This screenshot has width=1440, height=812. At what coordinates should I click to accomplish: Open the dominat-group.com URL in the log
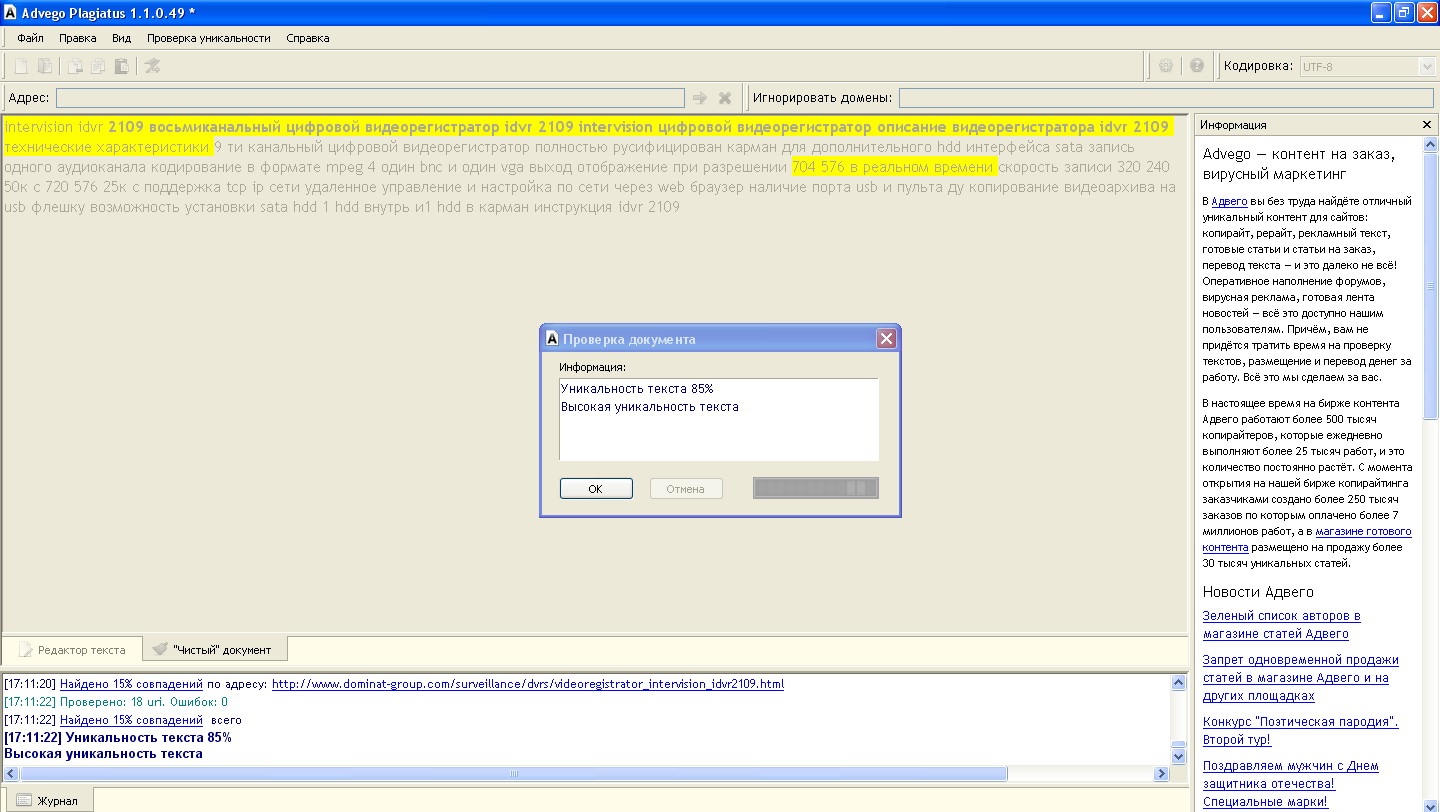pos(528,684)
